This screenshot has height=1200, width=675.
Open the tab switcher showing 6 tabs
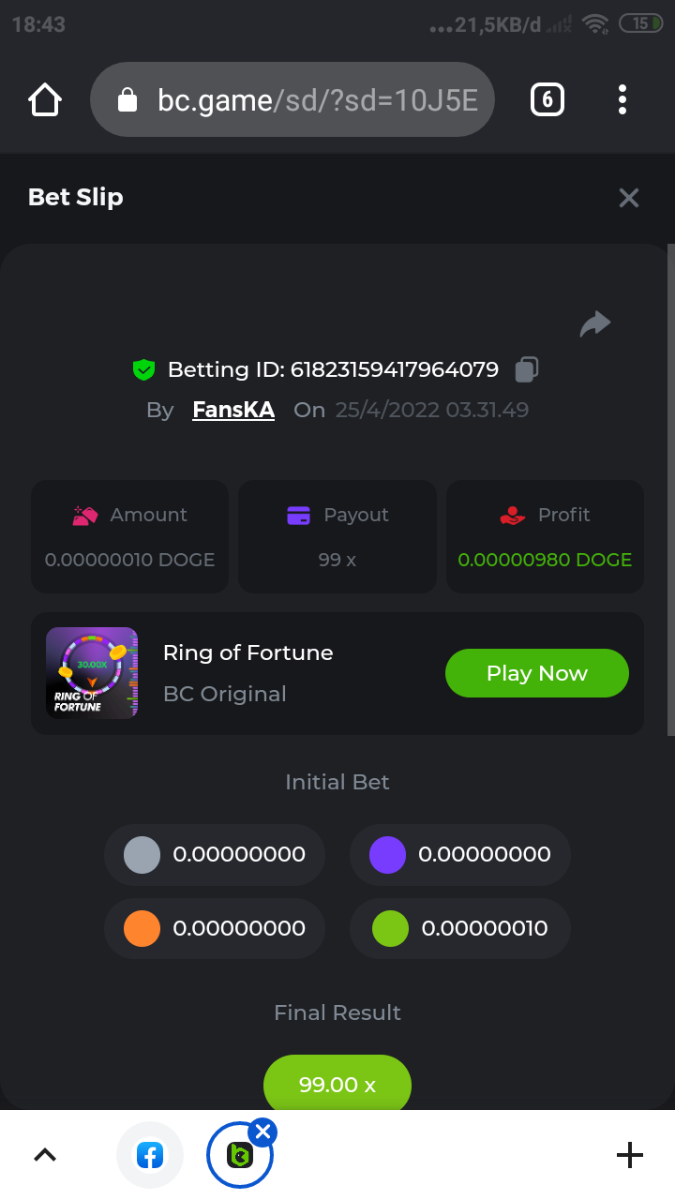547,100
